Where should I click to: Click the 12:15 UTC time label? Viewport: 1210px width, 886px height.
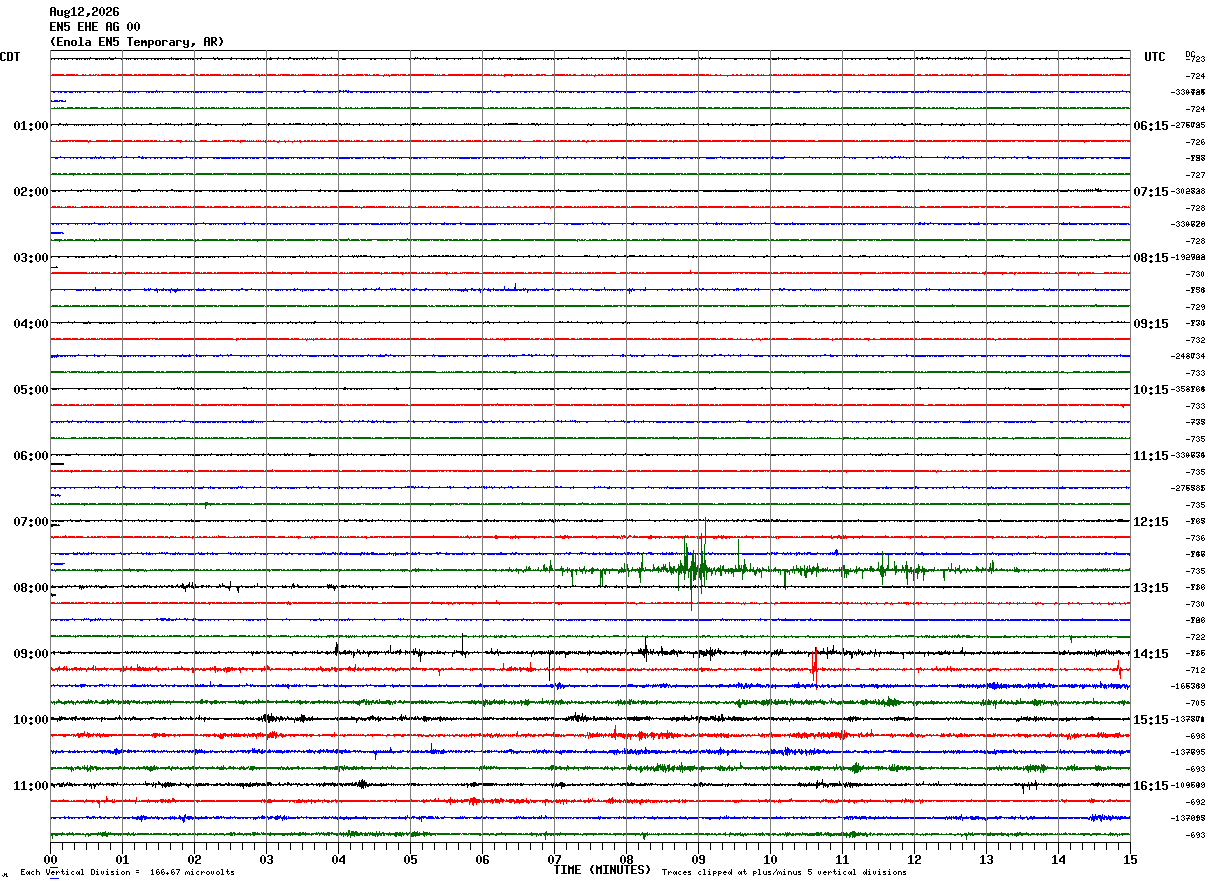(1151, 522)
